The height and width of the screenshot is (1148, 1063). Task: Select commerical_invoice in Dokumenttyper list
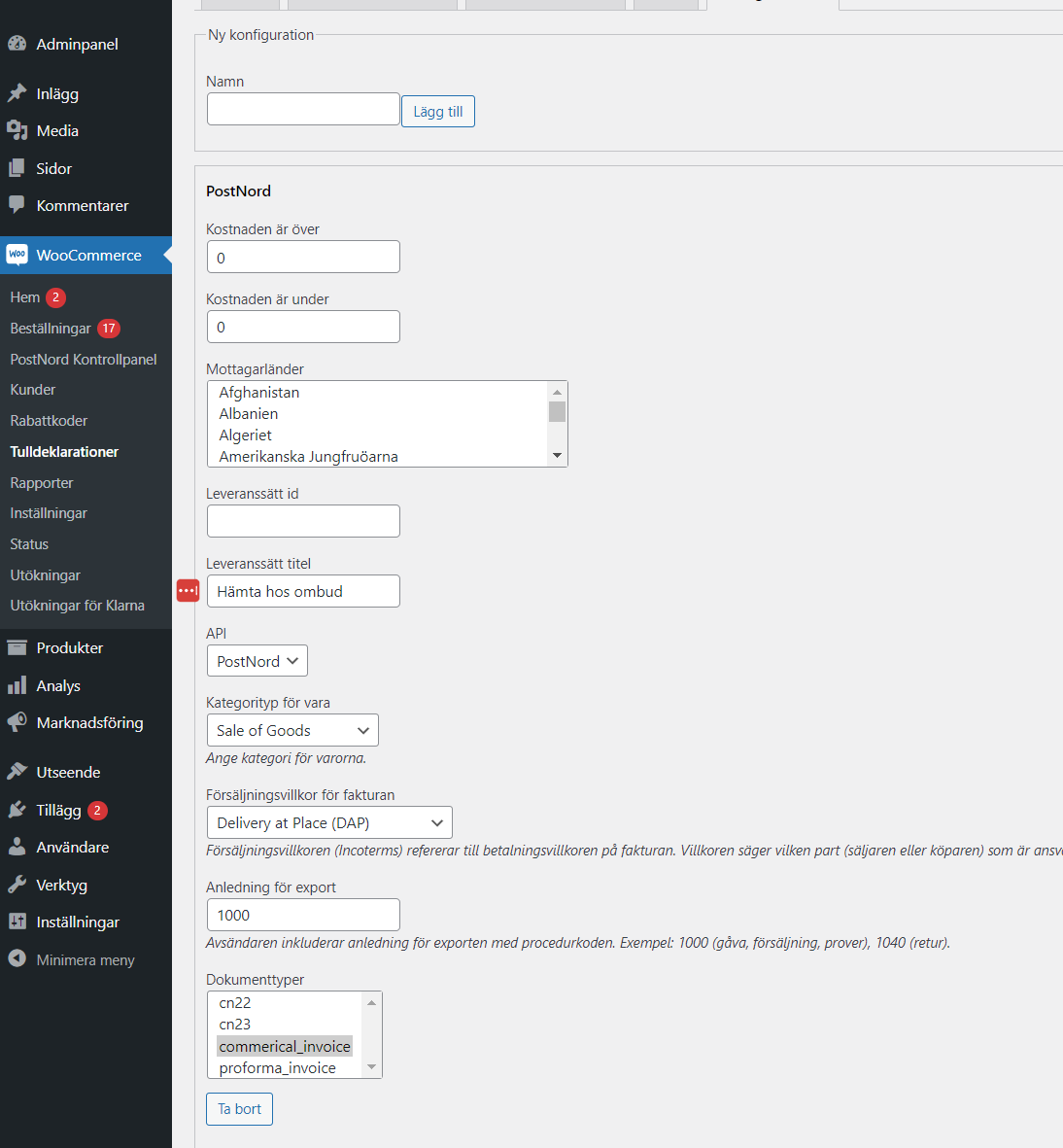285,1046
